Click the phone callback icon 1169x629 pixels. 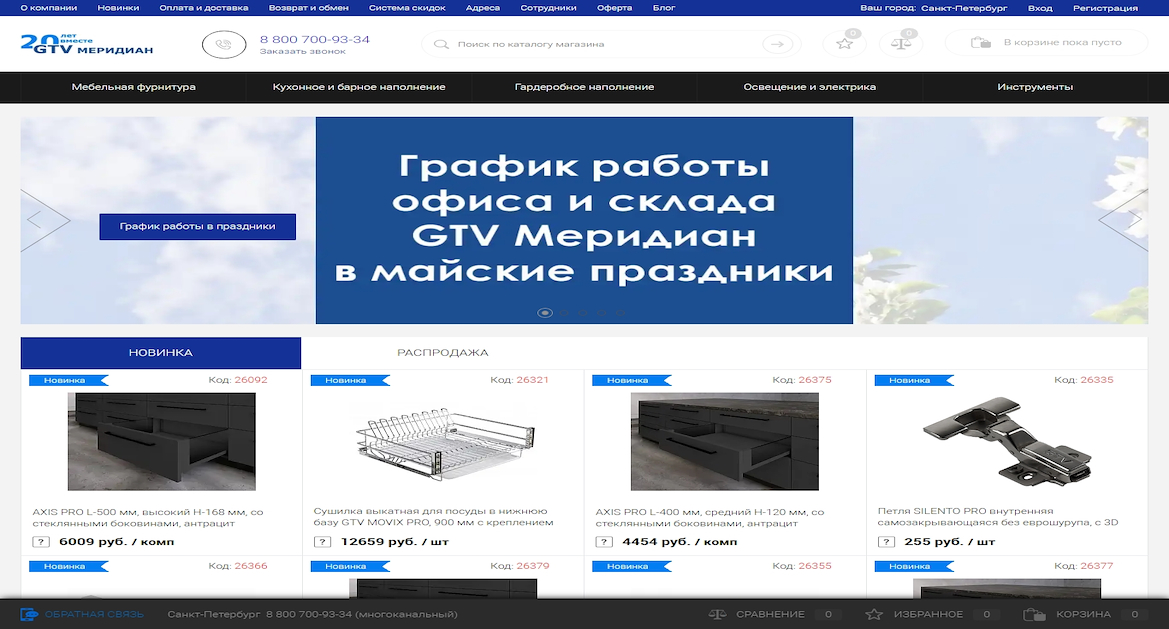point(224,45)
